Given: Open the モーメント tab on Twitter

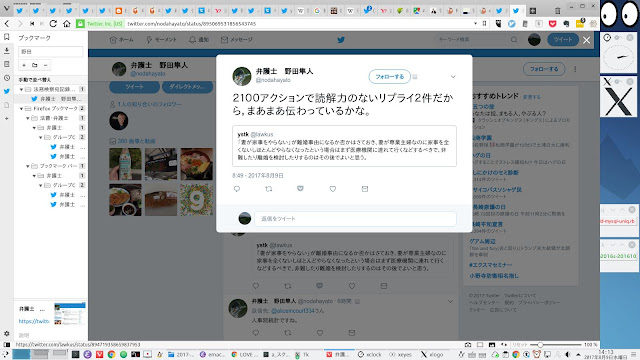Looking at the screenshot, I should (x=161, y=40).
